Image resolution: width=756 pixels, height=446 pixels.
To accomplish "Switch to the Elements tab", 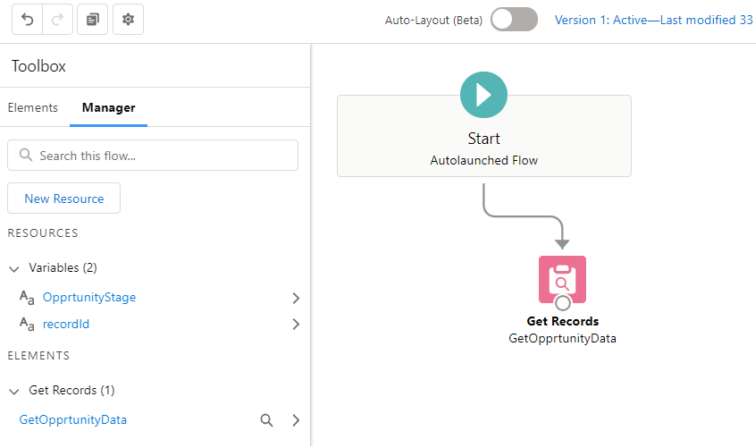I will (33, 108).
